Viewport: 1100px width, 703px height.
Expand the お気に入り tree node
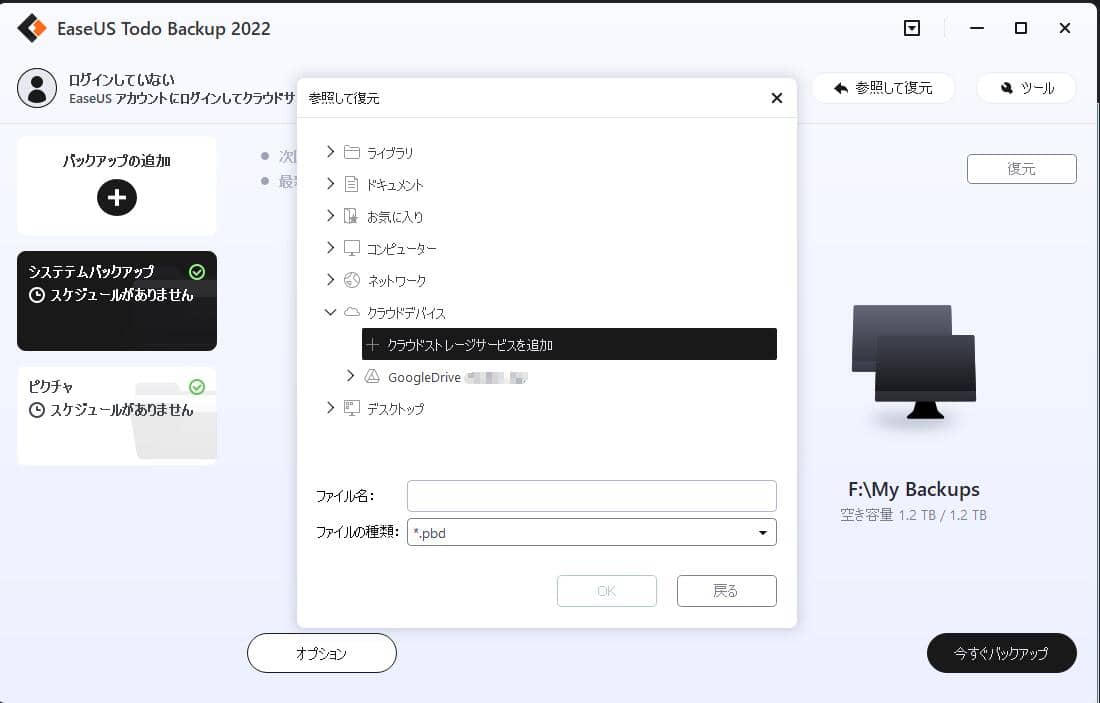click(330, 216)
